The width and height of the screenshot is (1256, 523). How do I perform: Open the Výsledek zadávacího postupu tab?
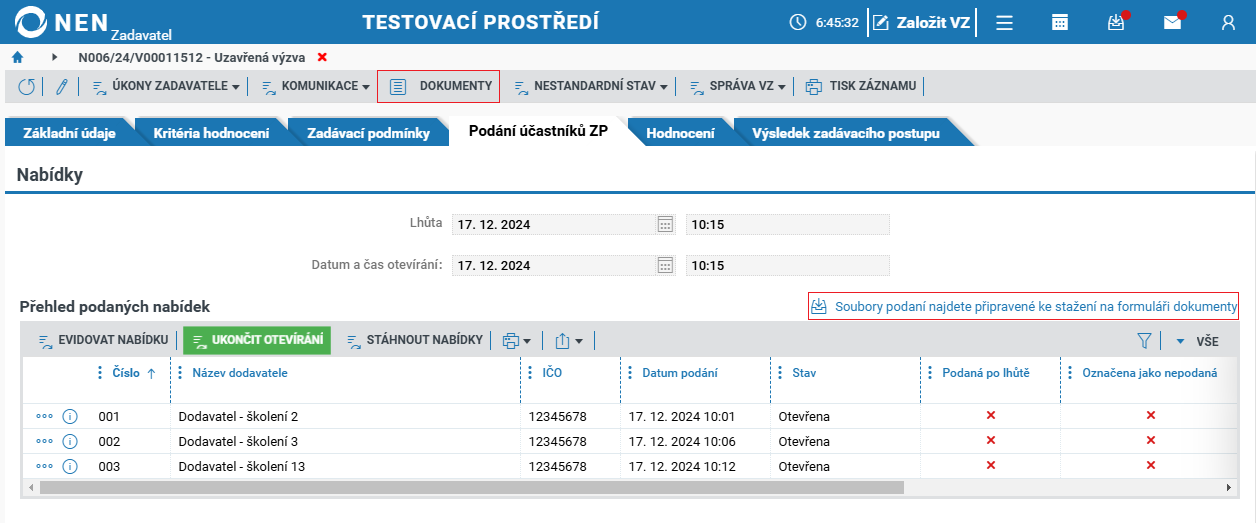point(846,133)
